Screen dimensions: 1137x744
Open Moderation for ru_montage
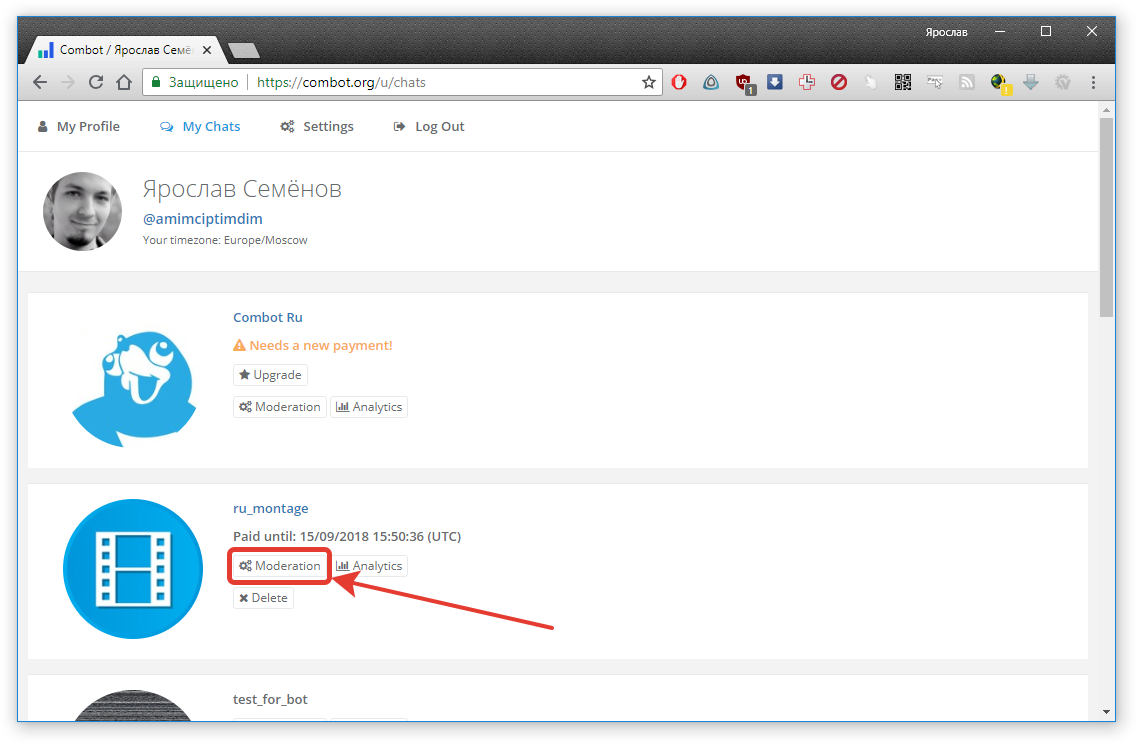click(280, 566)
